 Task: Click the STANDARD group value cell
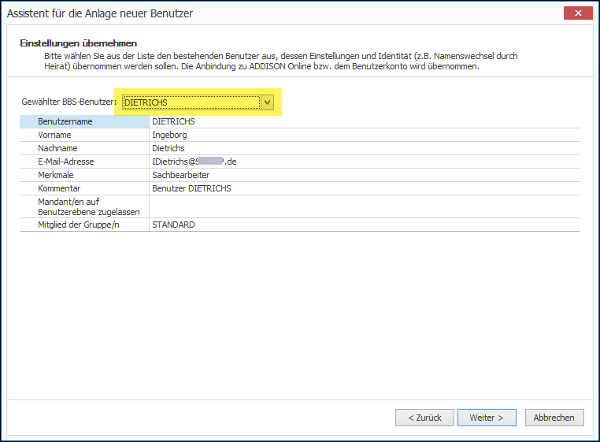[x=365, y=225]
